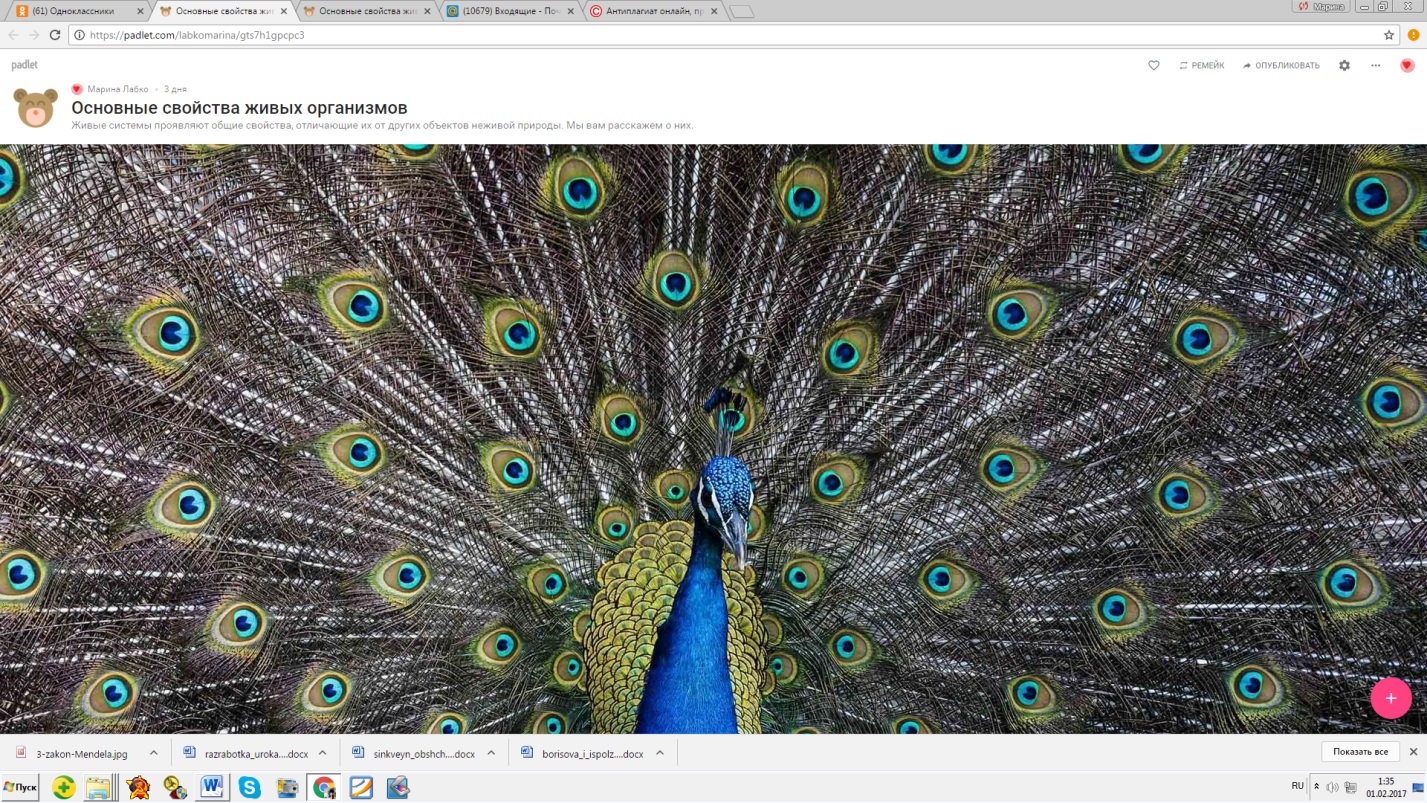Open the red star application in taskbar
Viewport: 1427px width, 803px height.
tap(138, 788)
